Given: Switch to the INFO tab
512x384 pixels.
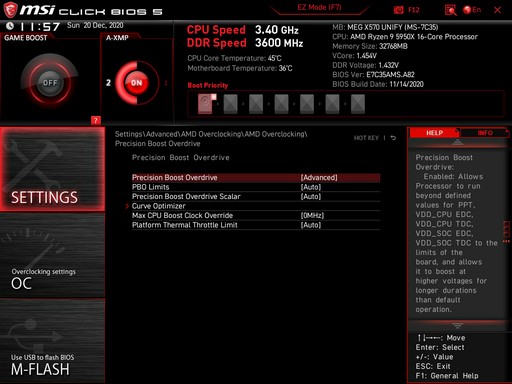Looking at the screenshot, I should pyautogui.click(x=485, y=133).
